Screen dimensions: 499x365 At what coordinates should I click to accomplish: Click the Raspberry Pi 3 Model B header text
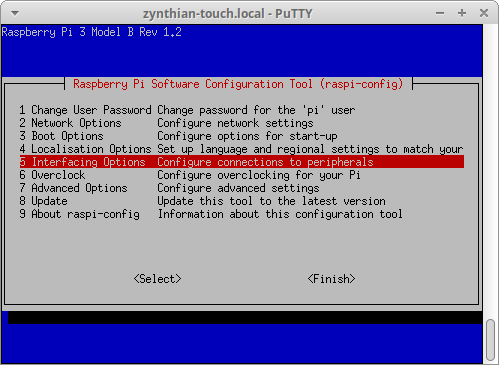click(92, 32)
